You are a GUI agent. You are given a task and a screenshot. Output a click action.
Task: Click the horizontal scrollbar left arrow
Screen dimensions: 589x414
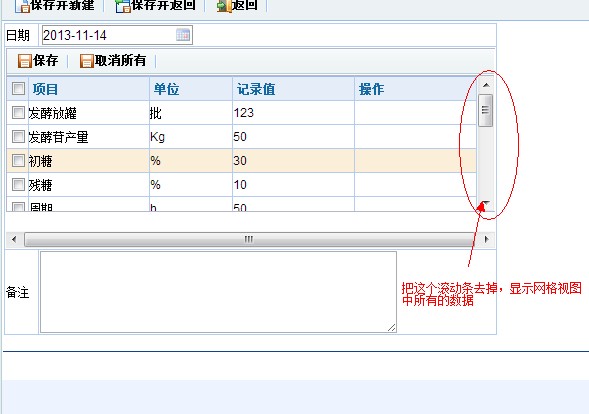(14, 239)
